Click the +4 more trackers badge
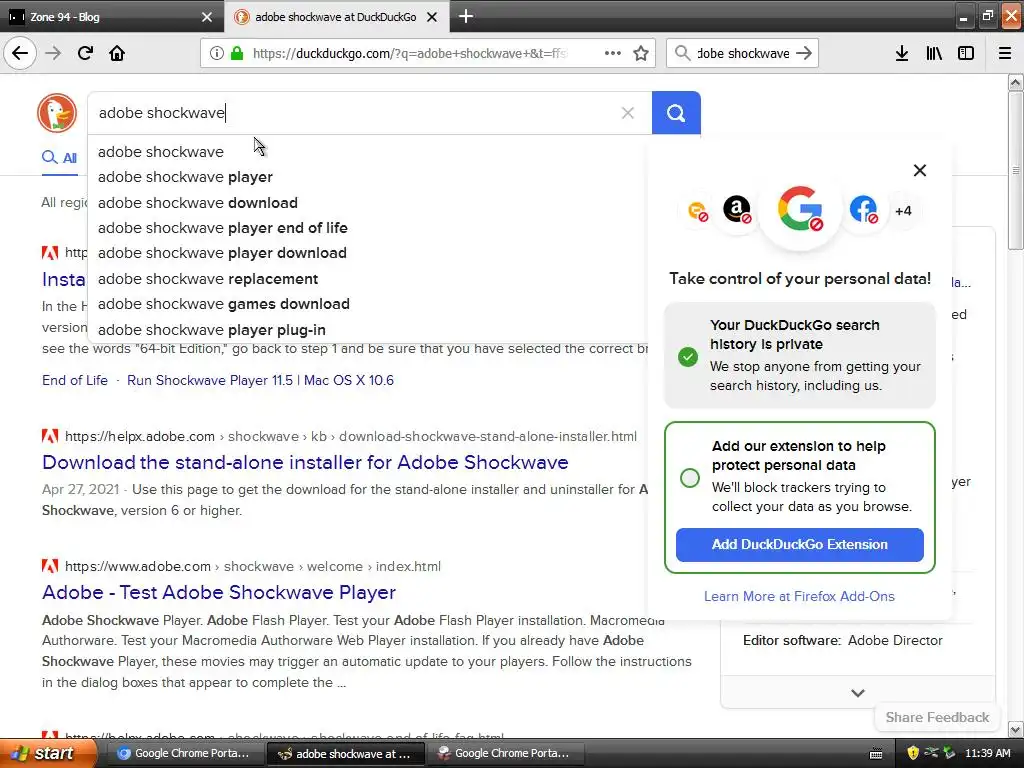The height and width of the screenshot is (768, 1024). 903,211
